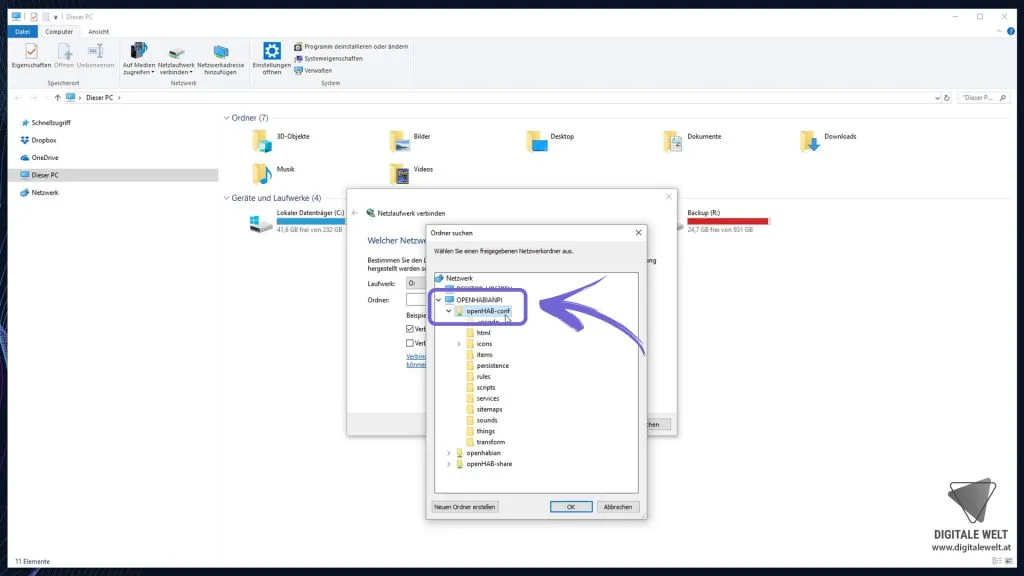Open the Musik folder icon
Screen dimensions: 1024x576
[x=261, y=173]
